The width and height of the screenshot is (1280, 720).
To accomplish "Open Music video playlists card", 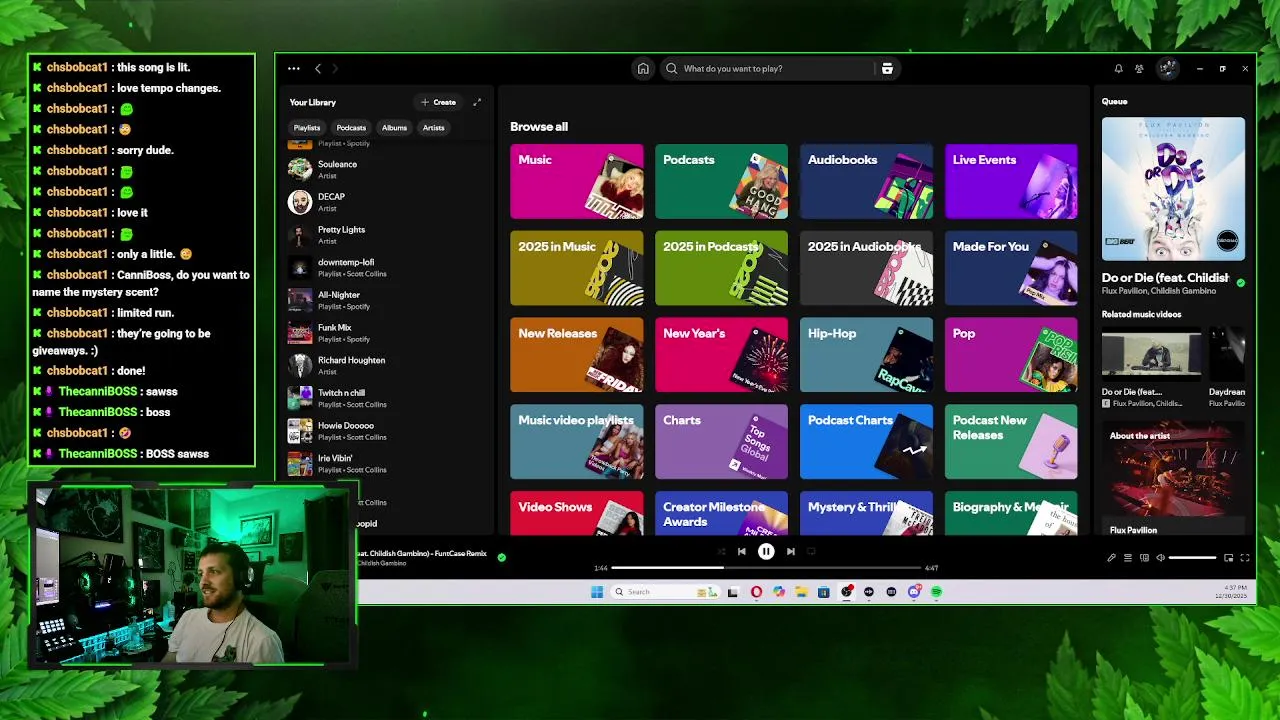I will [x=577, y=442].
